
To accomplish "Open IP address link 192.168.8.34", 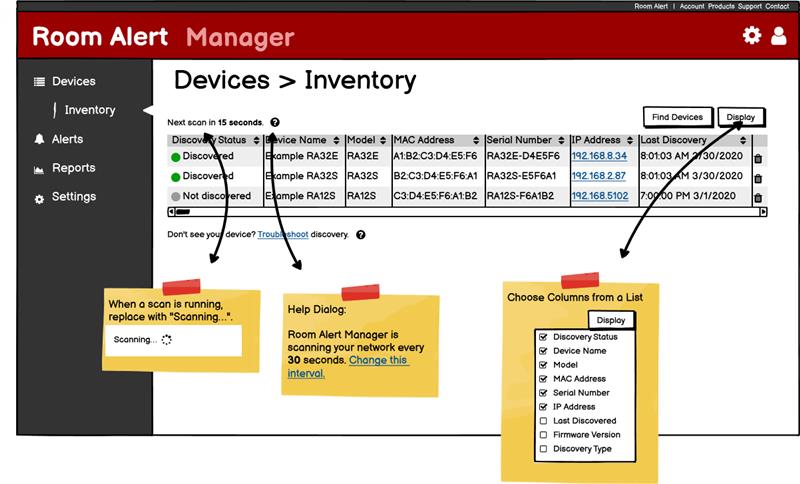I will [x=598, y=157].
